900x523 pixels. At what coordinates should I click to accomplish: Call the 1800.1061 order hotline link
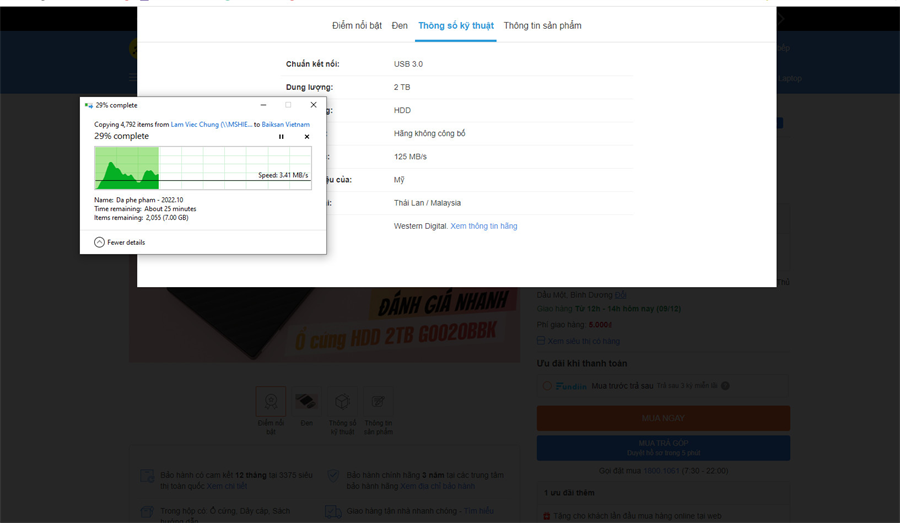pos(661,471)
